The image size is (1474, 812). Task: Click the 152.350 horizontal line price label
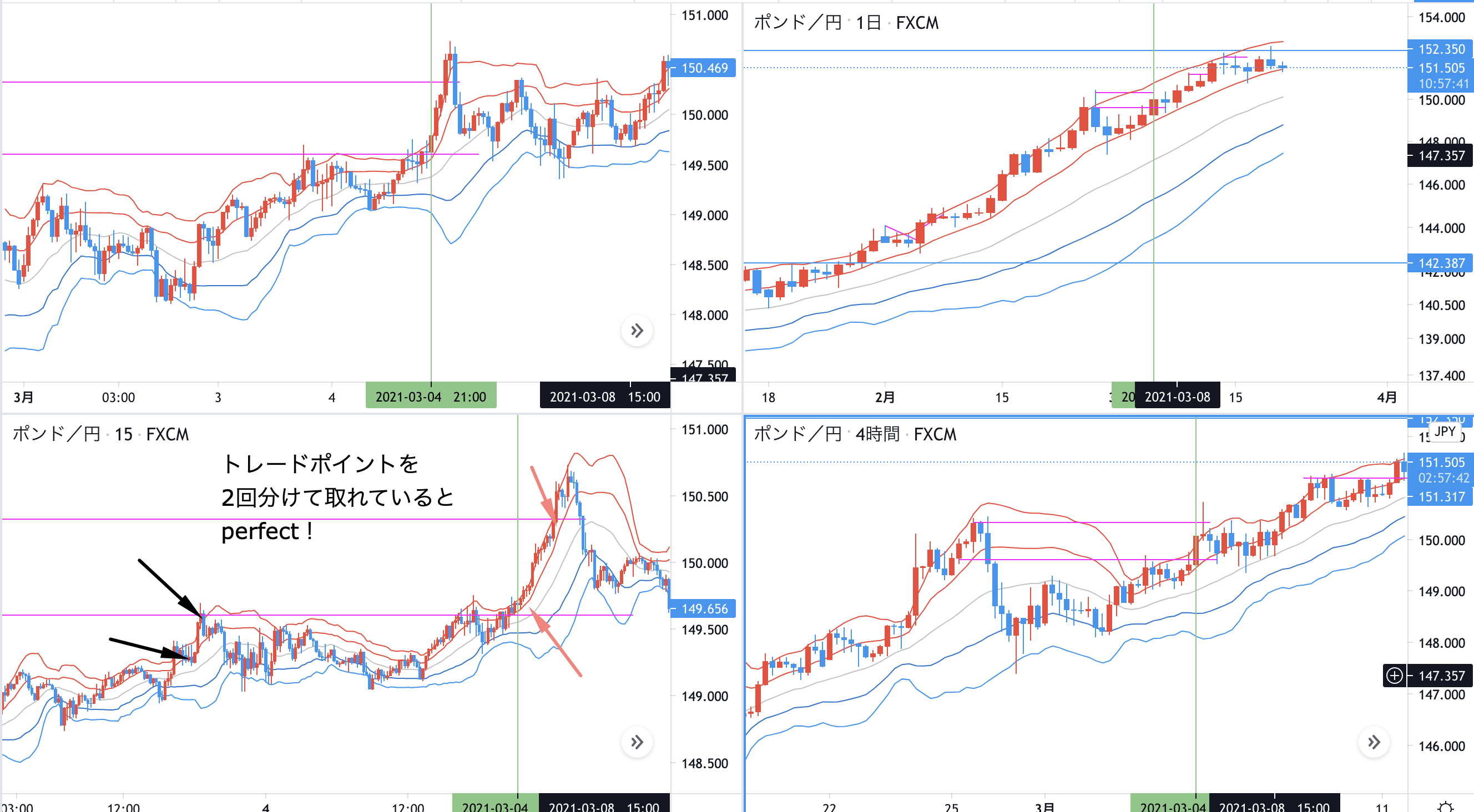1441,49
